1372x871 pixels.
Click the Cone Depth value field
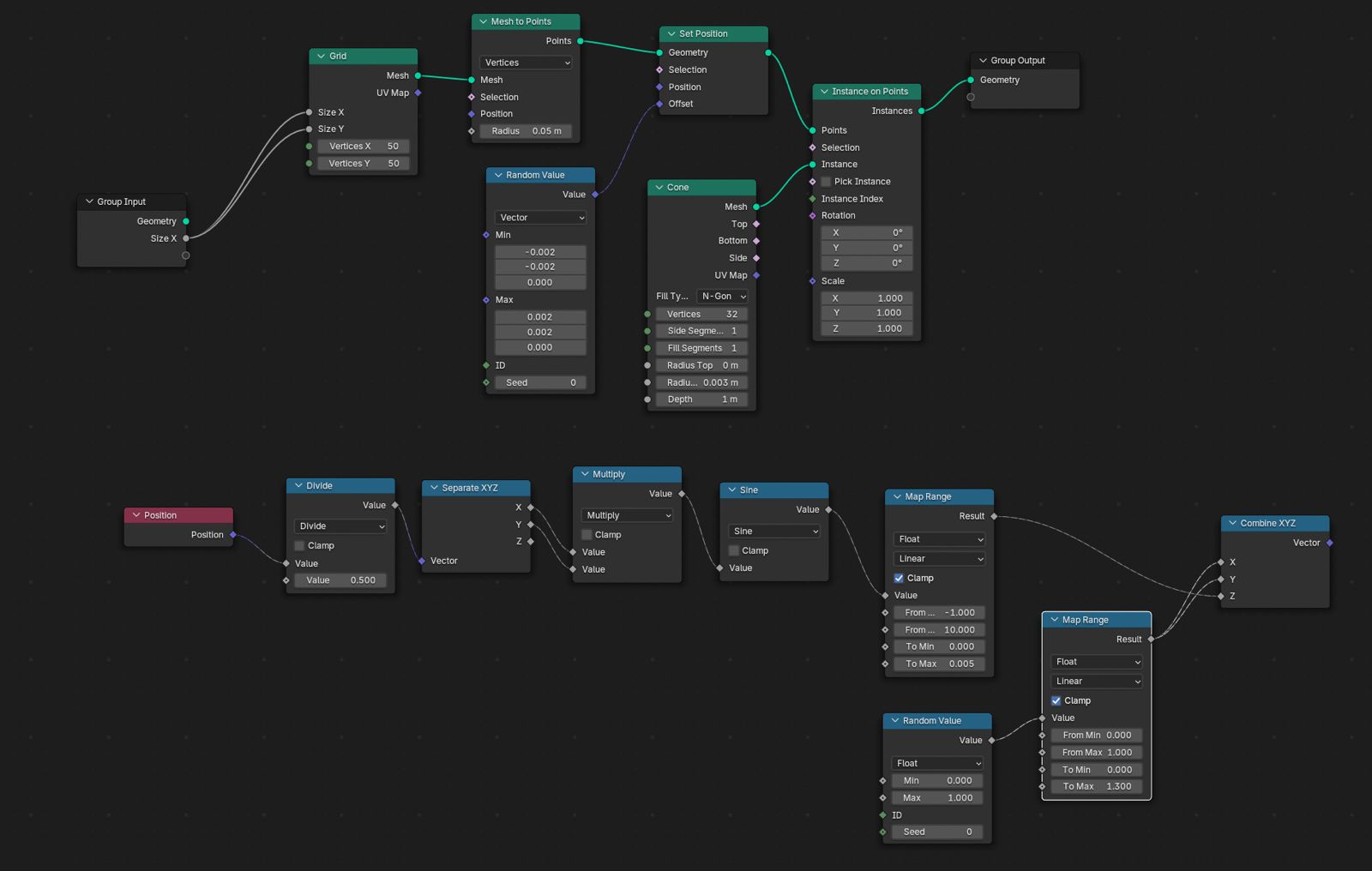pos(701,399)
